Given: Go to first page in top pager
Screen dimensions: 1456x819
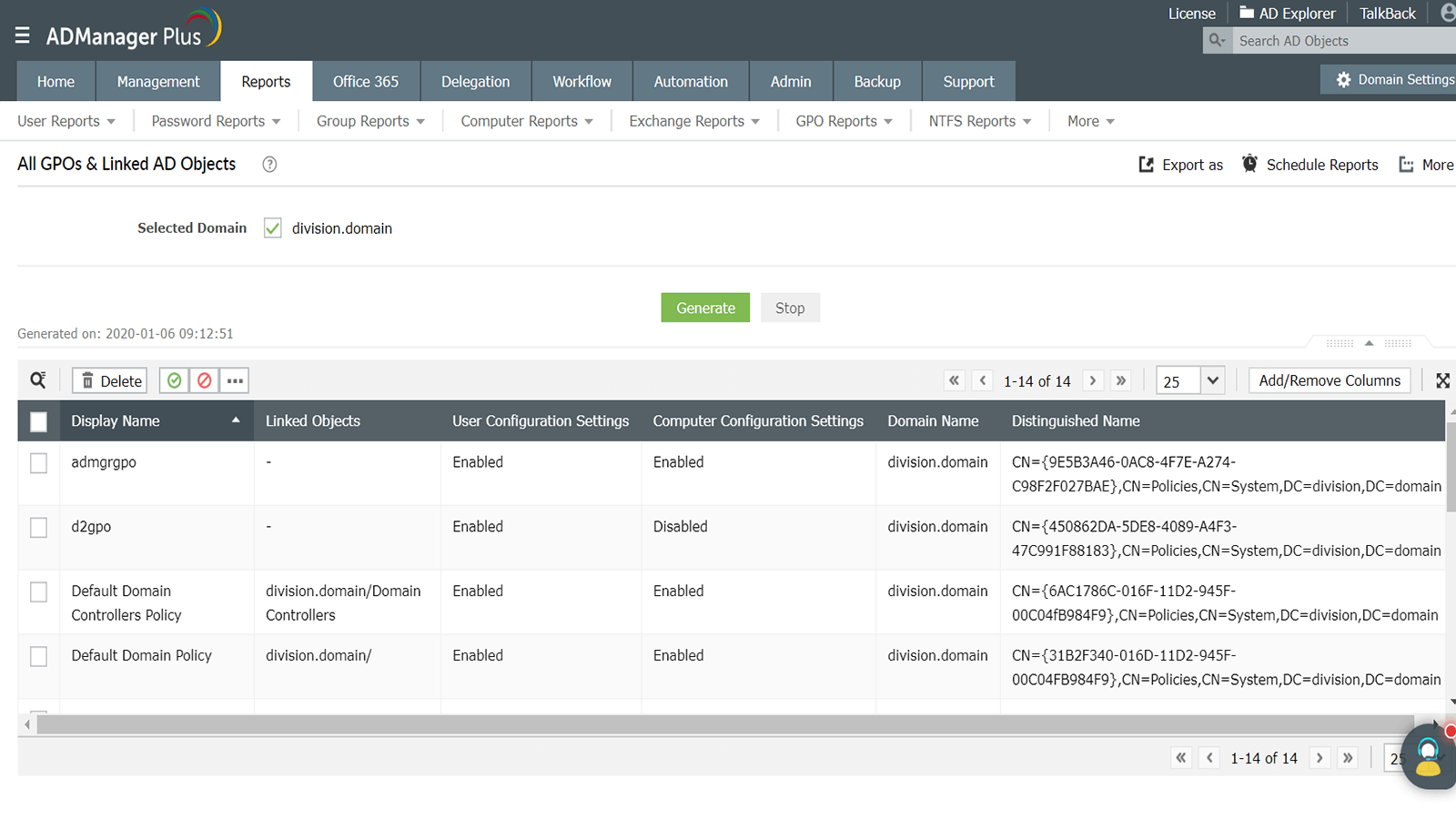Looking at the screenshot, I should tap(954, 380).
